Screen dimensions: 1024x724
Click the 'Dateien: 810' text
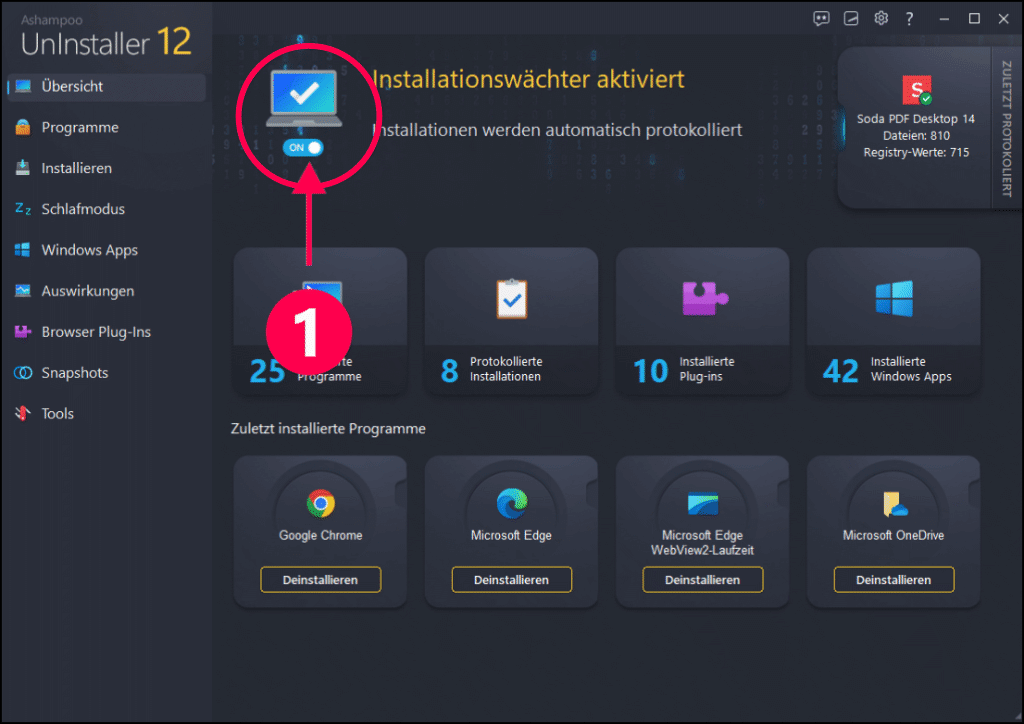(916, 136)
